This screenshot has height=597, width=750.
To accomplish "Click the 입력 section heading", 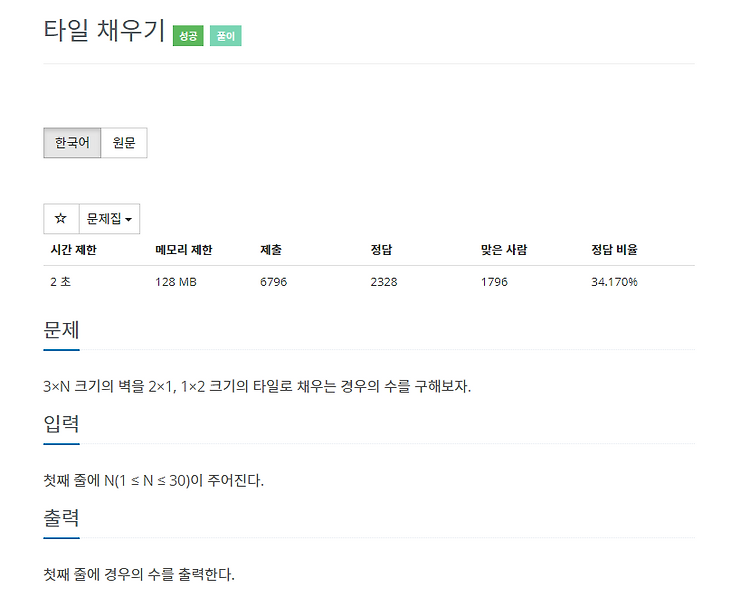I will pos(61,423).
